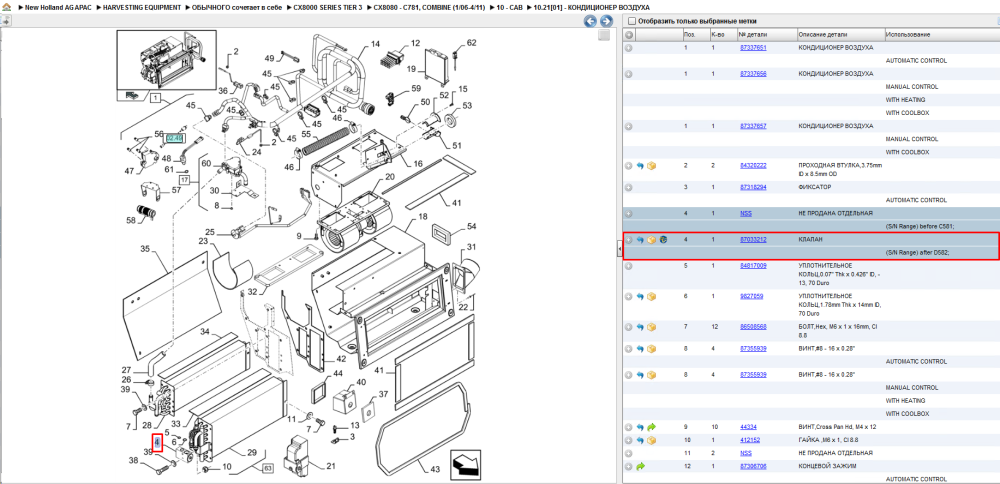Open part number link 87033212

(x=753, y=240)
